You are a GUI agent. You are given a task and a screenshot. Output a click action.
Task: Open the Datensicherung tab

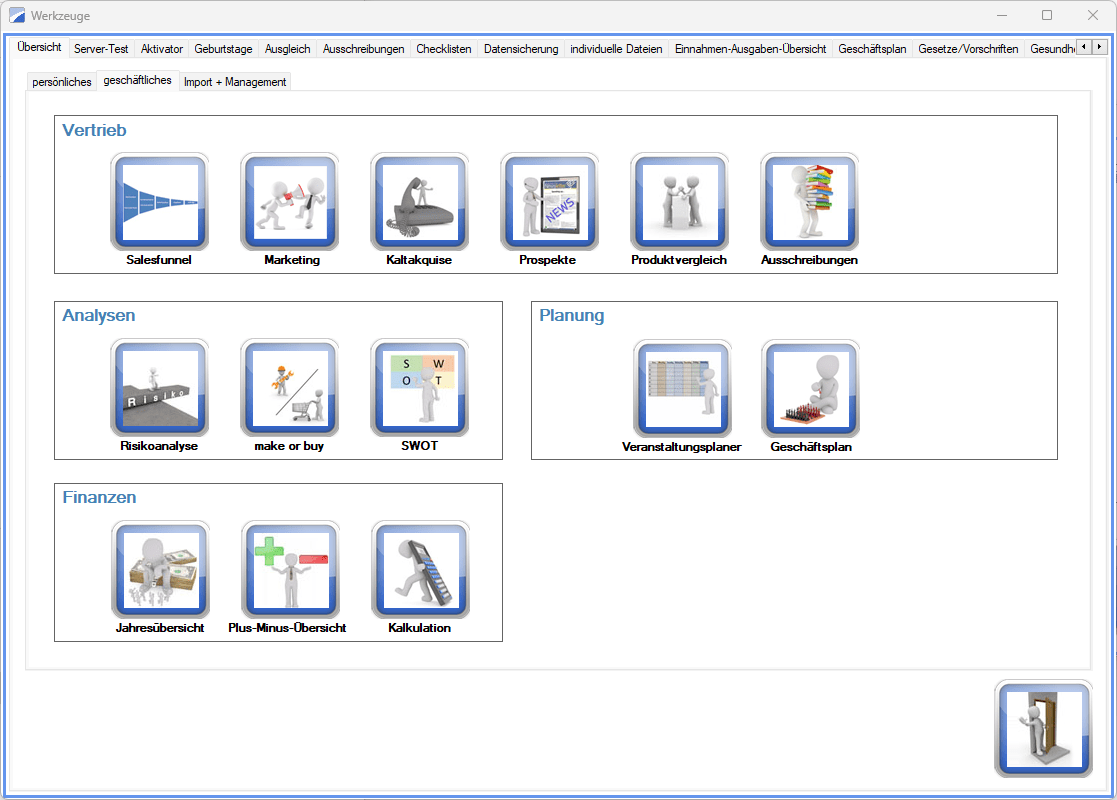pyautogui.click(x=521, y=48)
